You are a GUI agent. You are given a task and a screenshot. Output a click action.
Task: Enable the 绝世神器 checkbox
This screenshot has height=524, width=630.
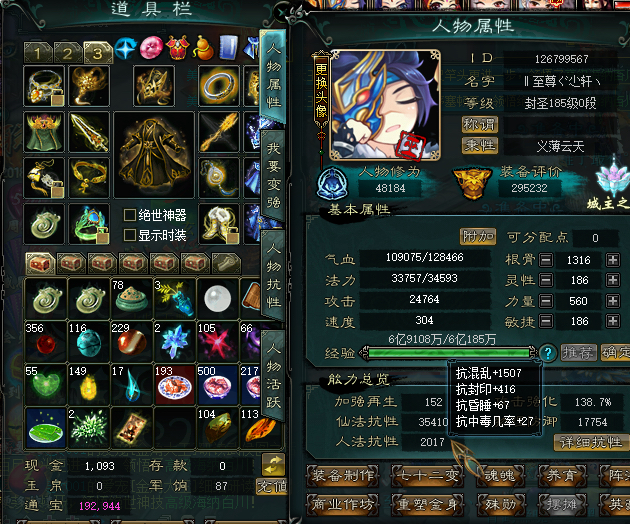[129, 215]
